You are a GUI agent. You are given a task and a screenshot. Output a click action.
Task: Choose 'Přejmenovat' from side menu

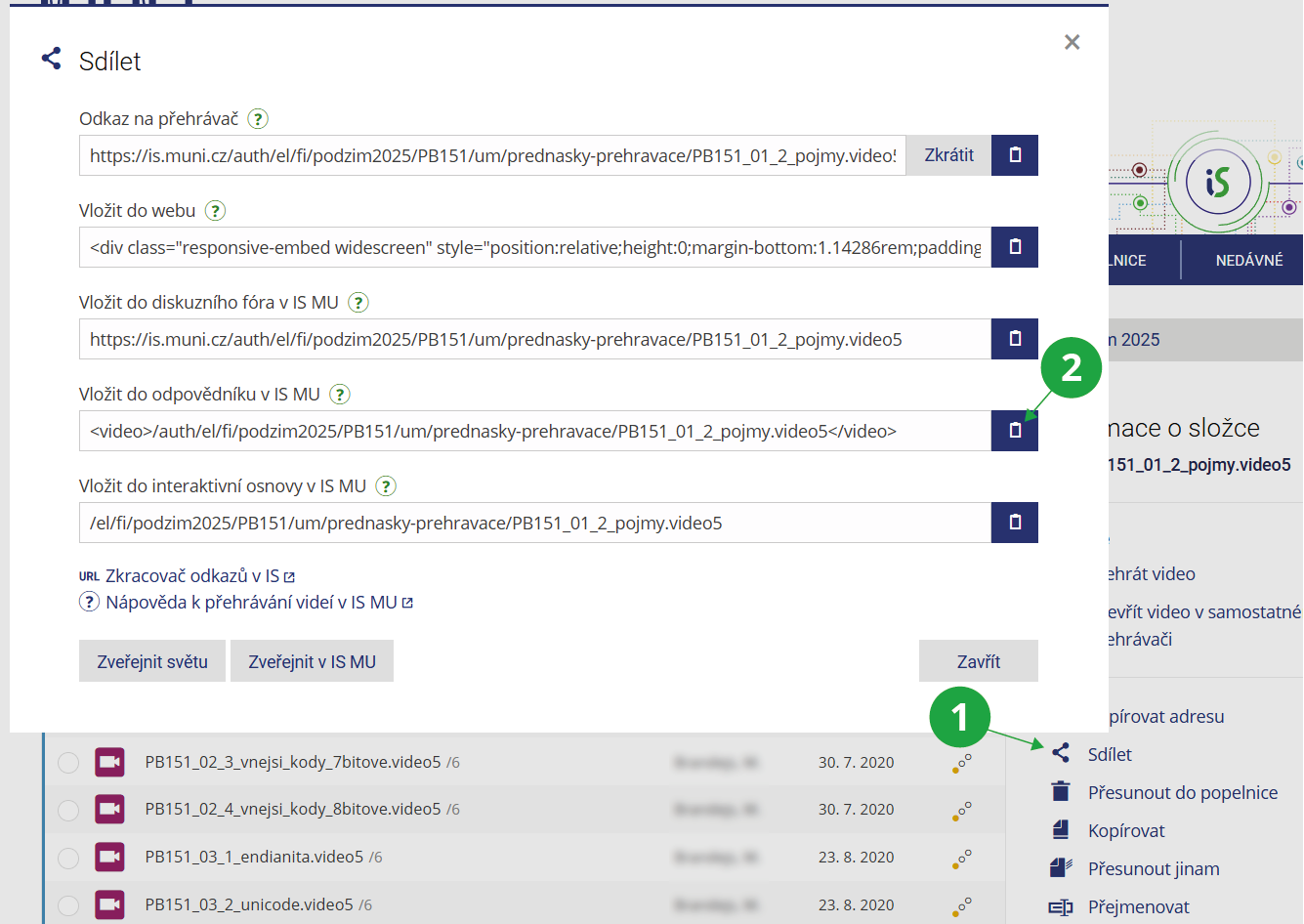pos(1138,907)
